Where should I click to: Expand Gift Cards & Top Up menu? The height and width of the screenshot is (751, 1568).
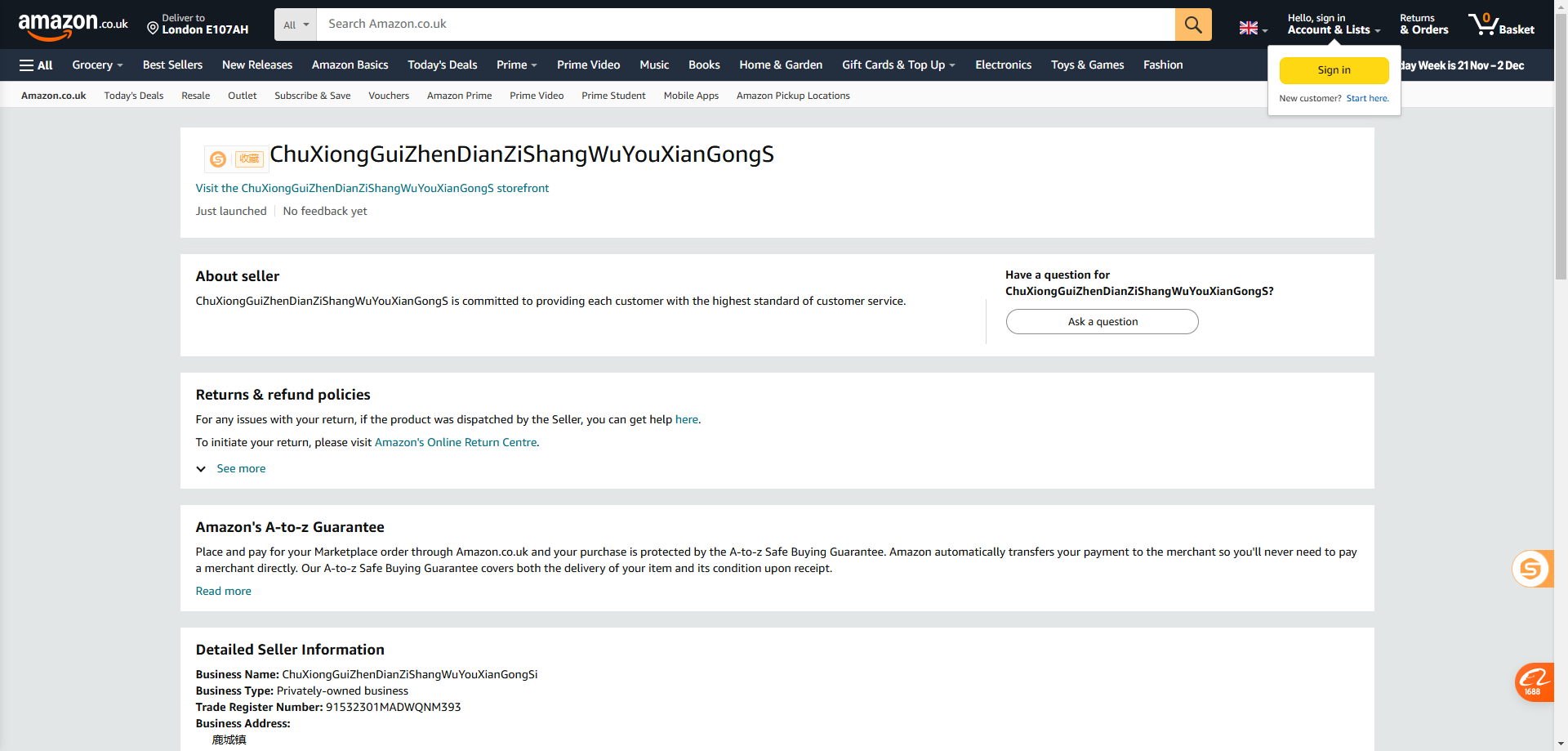(x=898, y=65)
